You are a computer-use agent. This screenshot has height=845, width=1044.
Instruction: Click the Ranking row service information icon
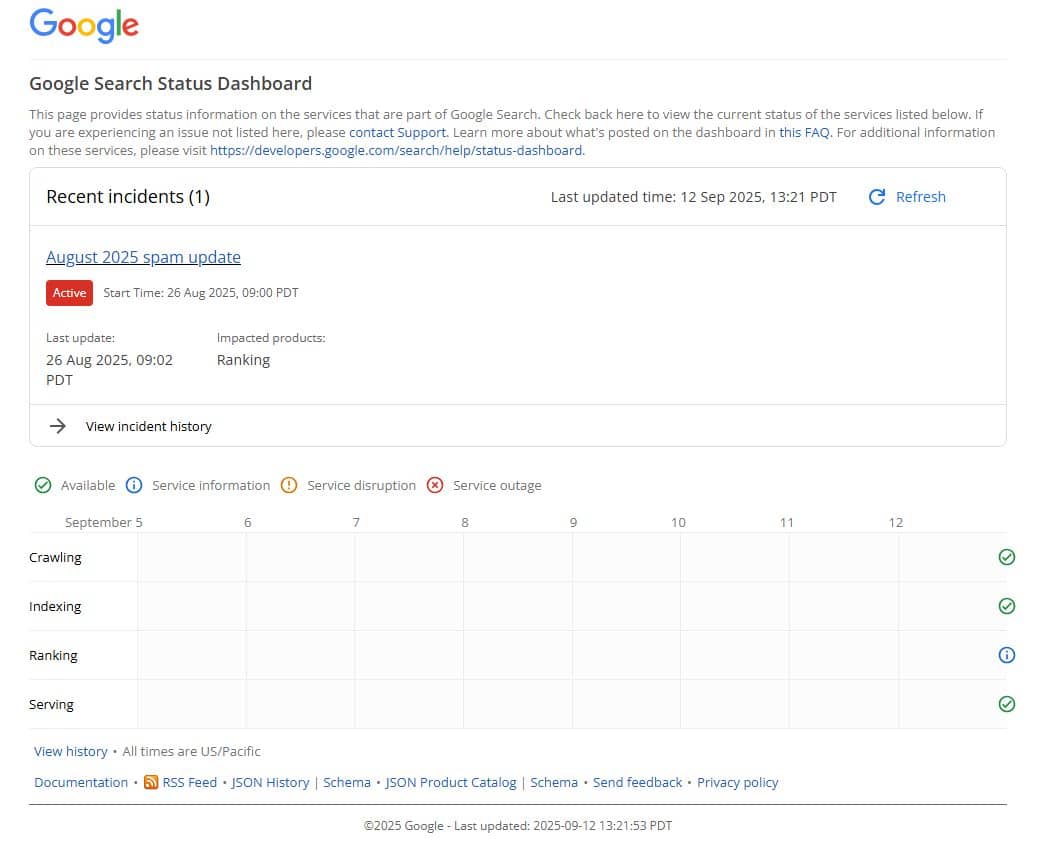[1007, 655]
